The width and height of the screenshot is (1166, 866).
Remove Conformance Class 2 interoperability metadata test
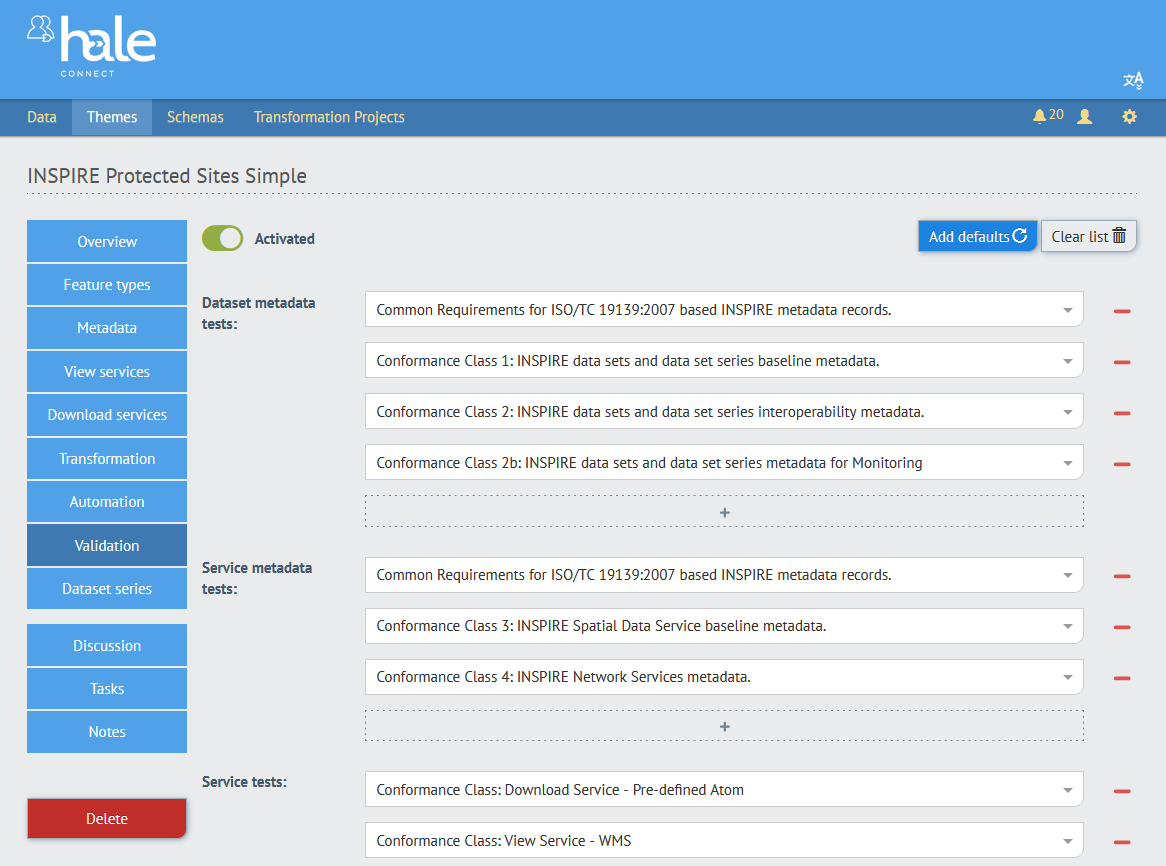pyautogui.click(x=1122, y=413)
